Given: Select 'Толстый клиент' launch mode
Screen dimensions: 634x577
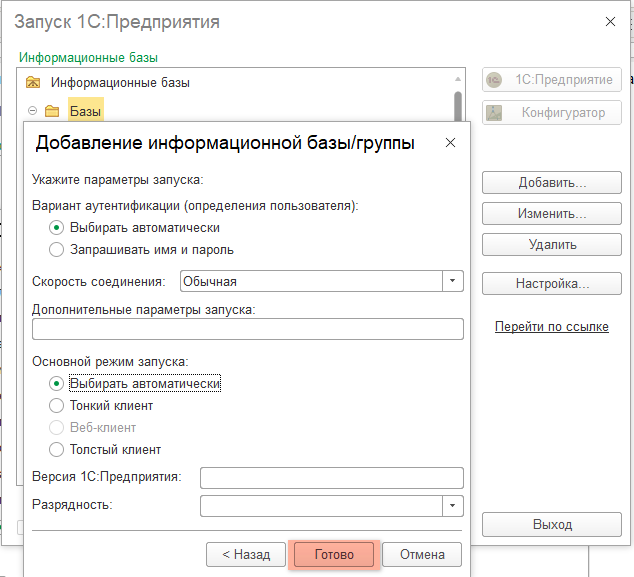Looking at the screenshot, I should (x=56, y=449).
